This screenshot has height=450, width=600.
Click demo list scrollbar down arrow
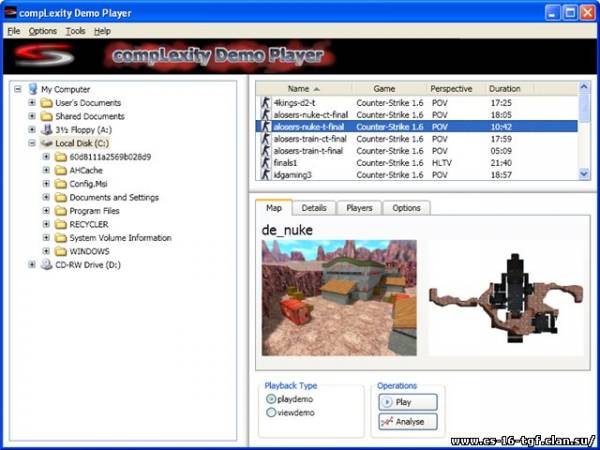pos(584,174)
